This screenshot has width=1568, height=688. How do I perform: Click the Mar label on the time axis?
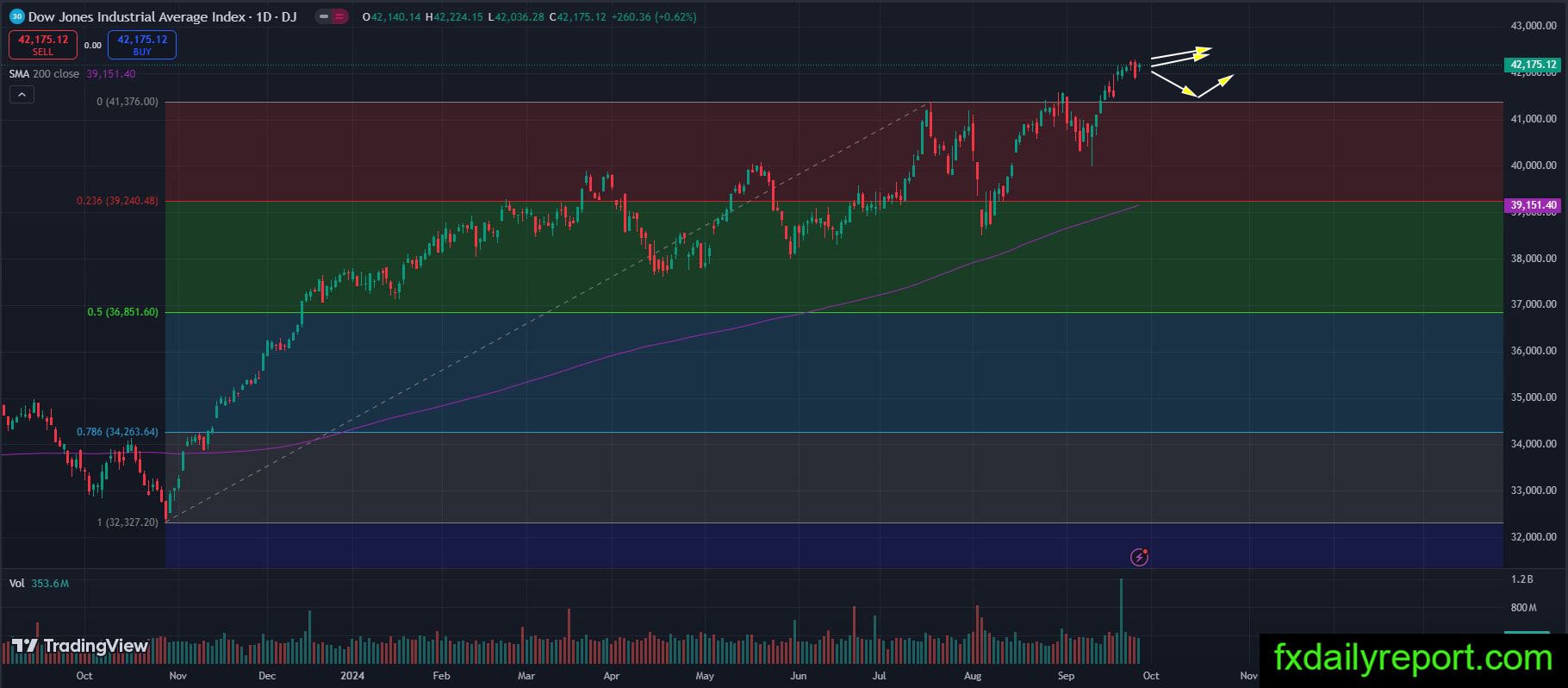(526, 676)
